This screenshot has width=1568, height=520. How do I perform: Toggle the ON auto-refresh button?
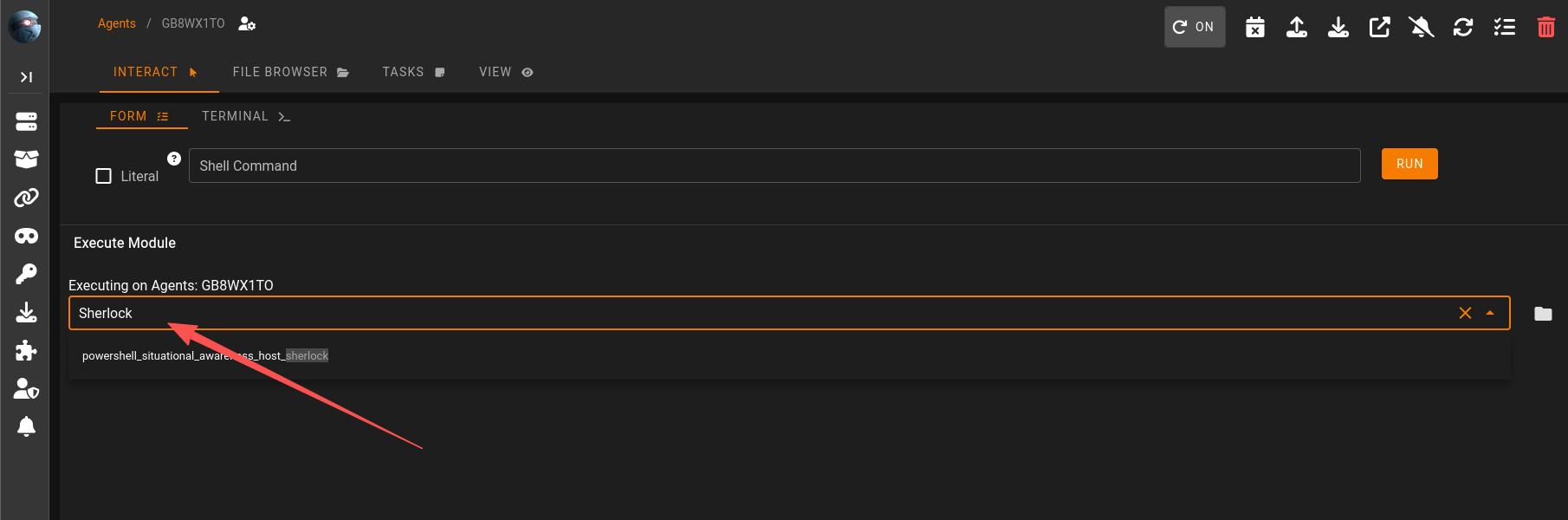pos(1194,27)
